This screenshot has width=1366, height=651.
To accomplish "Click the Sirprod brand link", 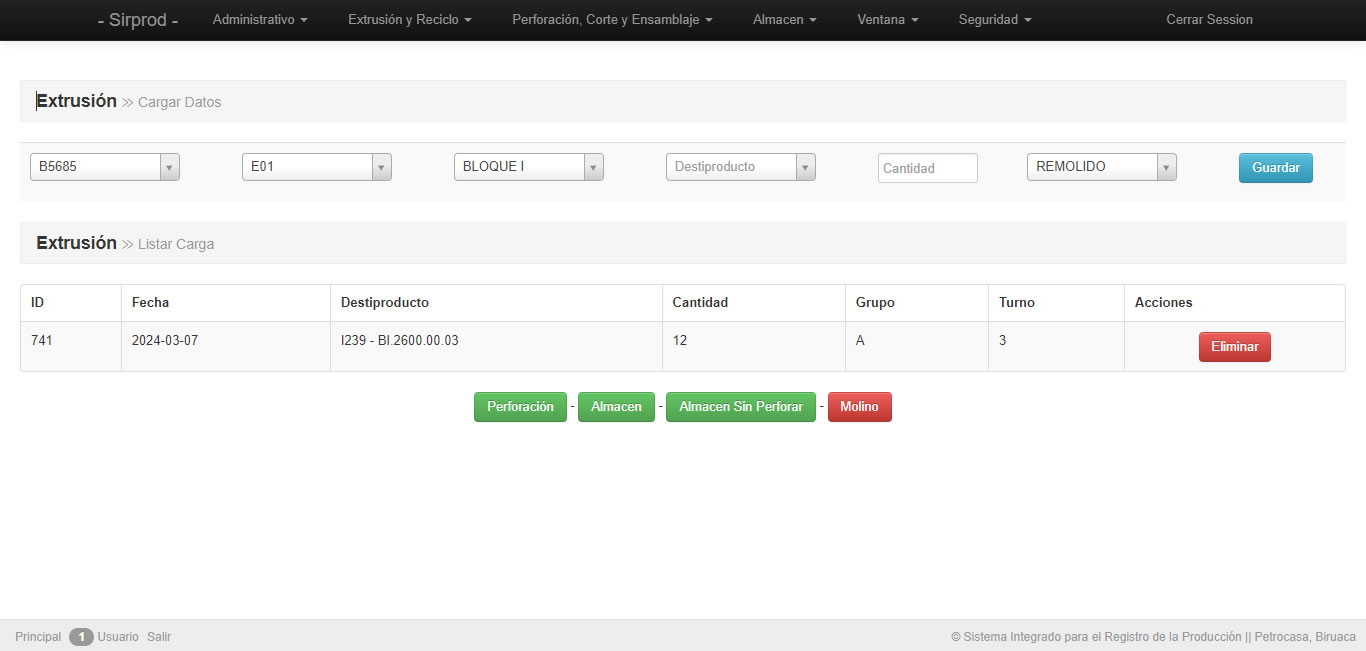I will point(138,20).
